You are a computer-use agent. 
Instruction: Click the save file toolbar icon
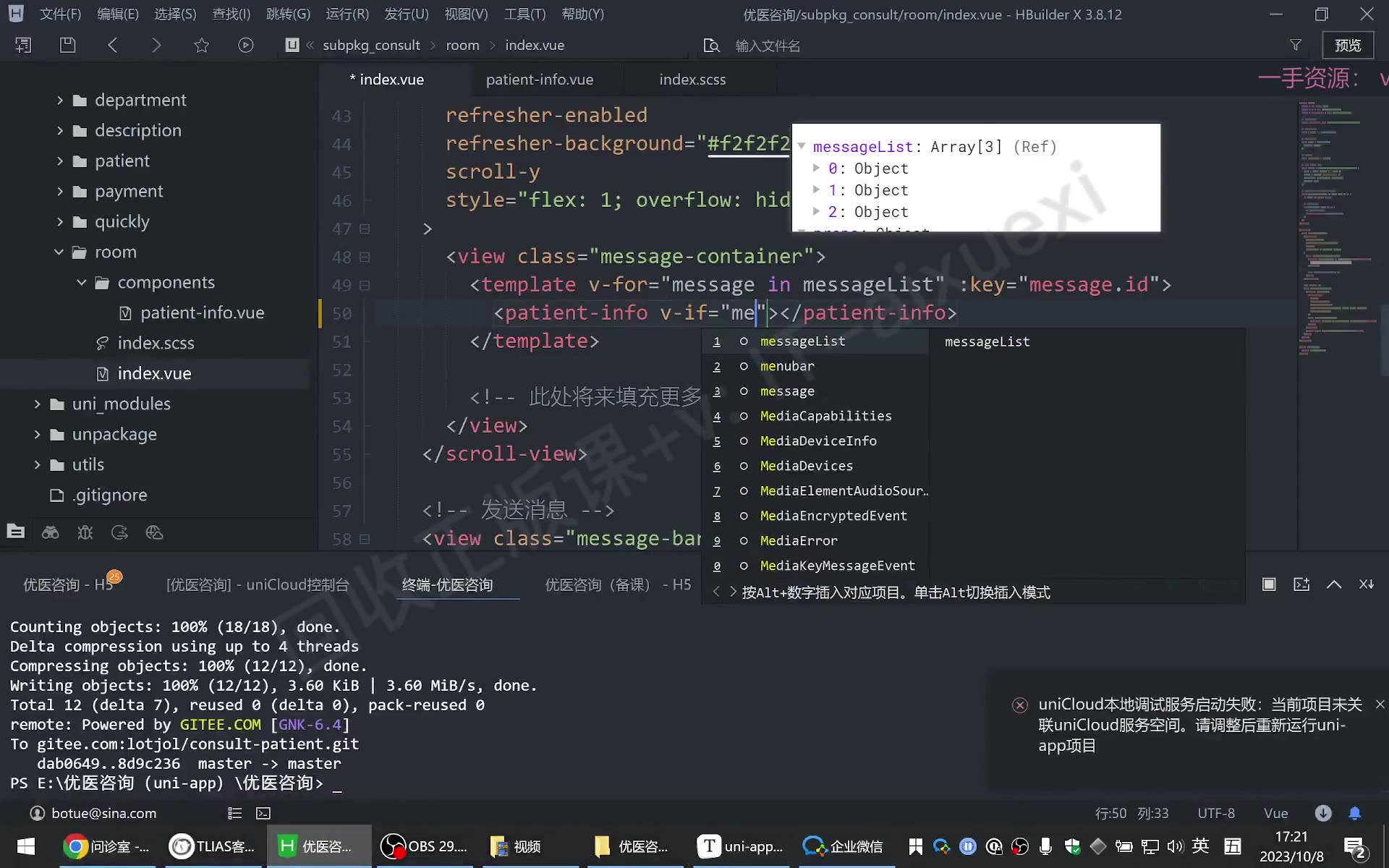[67, 45]
